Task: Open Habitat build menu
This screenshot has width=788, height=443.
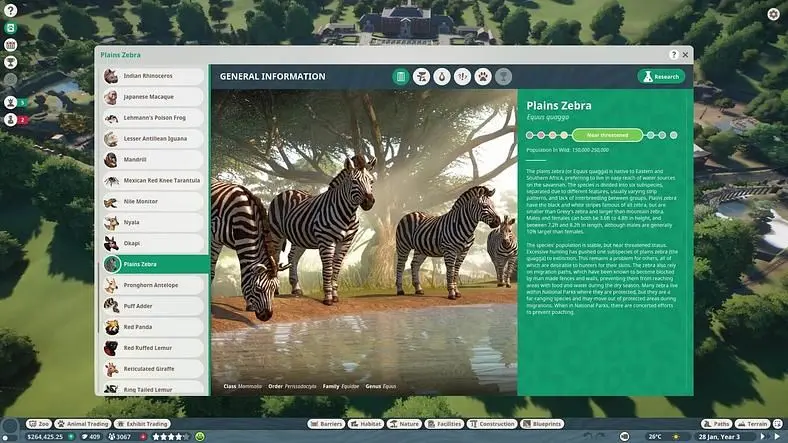Action: click(x=365, y=424)
